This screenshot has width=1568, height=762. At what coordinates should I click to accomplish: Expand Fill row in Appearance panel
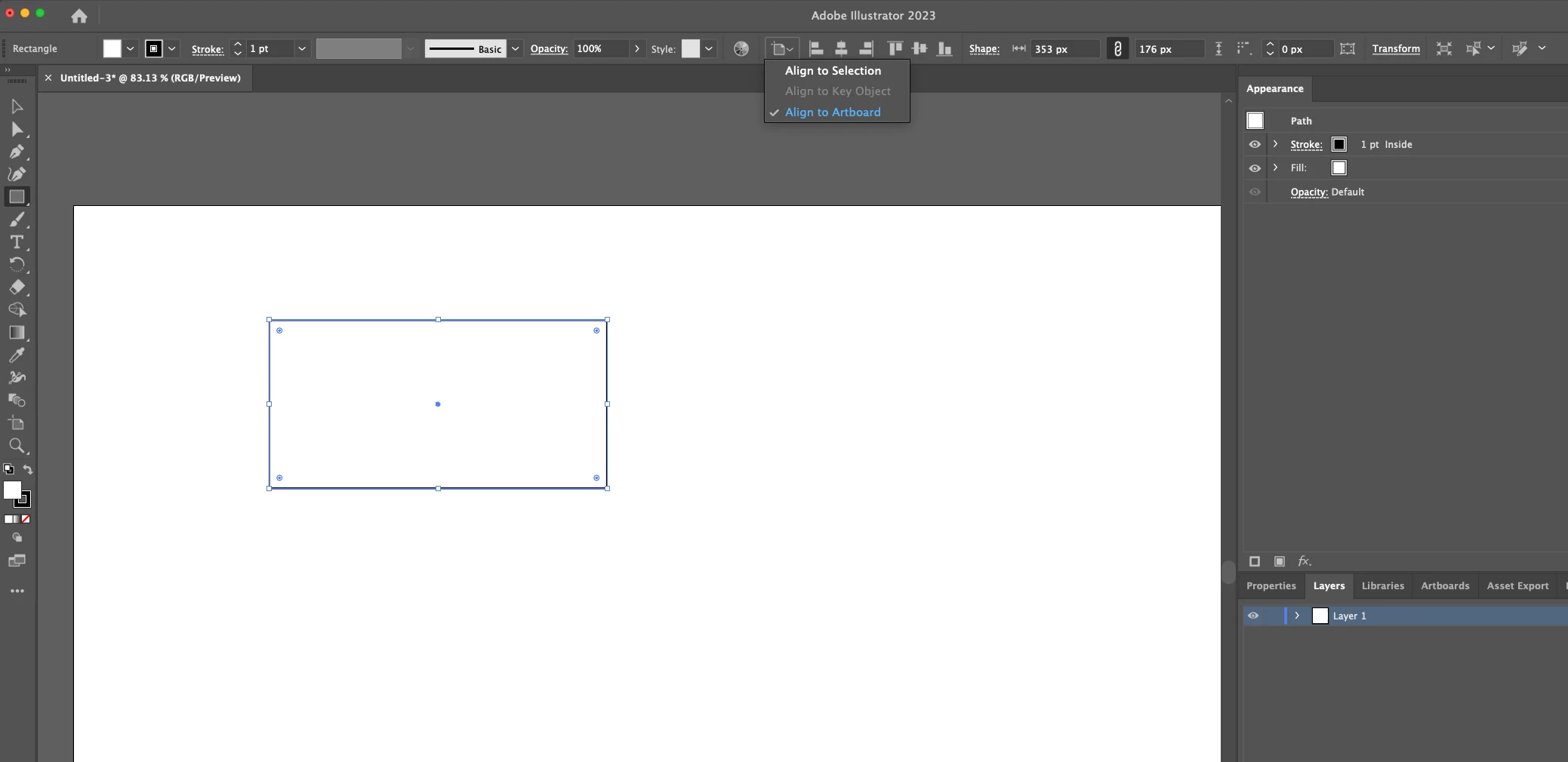(1276, 167)
